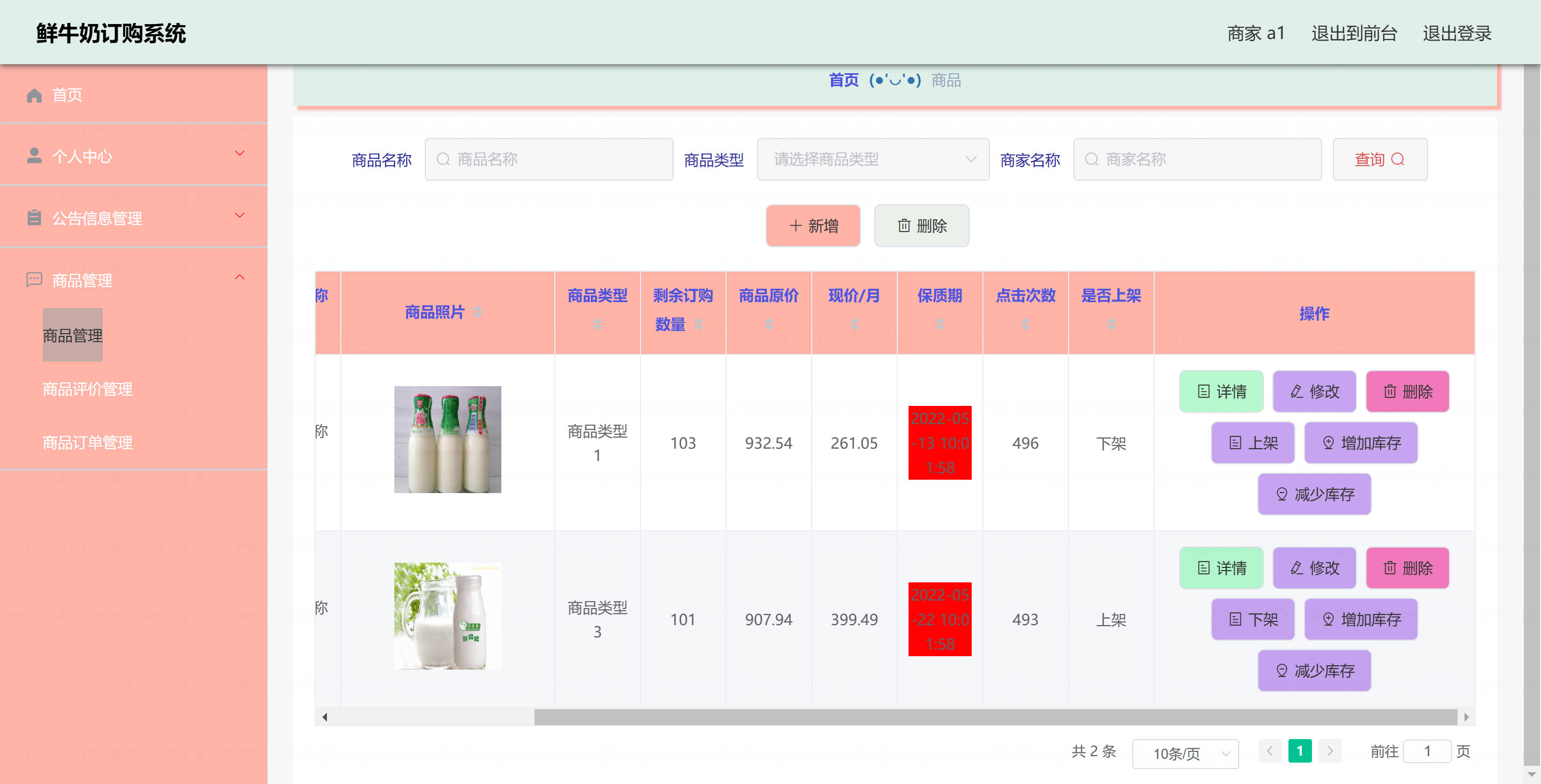The image size is (1541, 784).
Task: Click the sort arrows under 是否上架 header
Action: tap(1111, 324)
